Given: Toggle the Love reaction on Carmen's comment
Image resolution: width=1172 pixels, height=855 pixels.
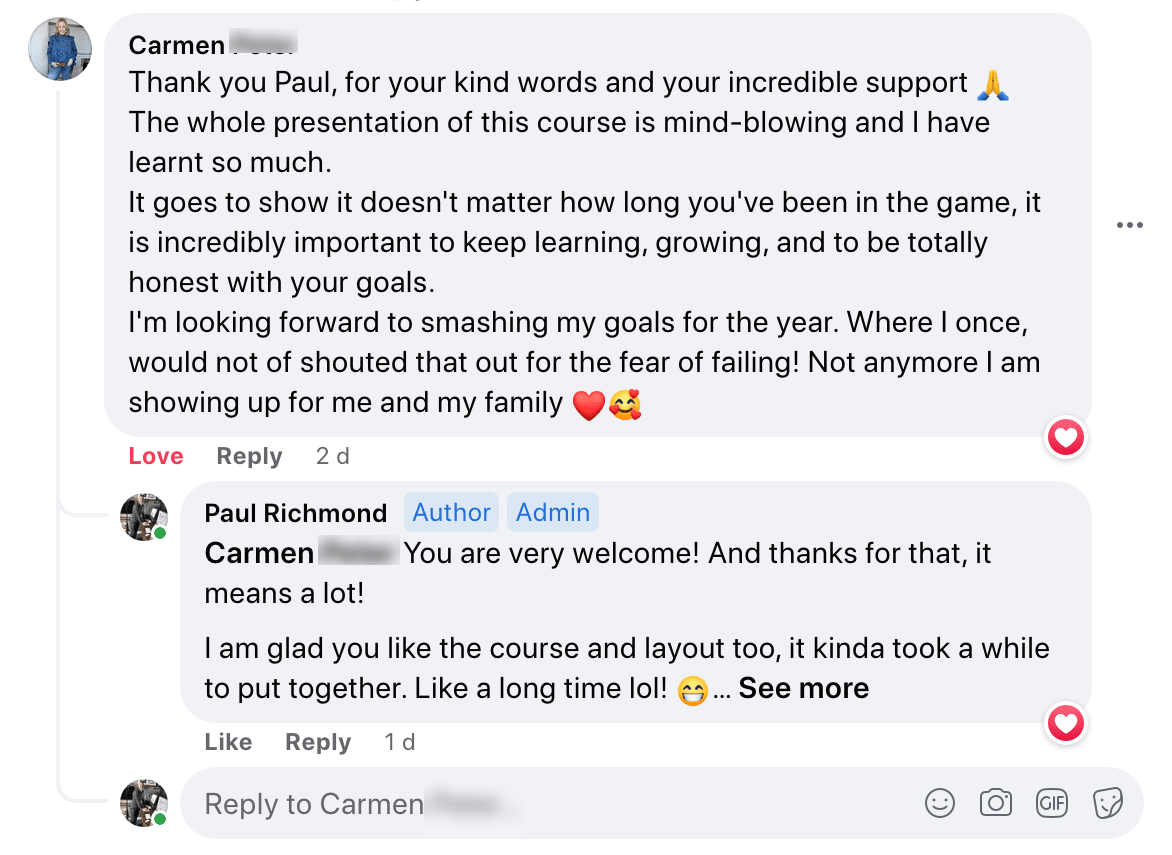Looking at the screenshot, I should [155, 456].
